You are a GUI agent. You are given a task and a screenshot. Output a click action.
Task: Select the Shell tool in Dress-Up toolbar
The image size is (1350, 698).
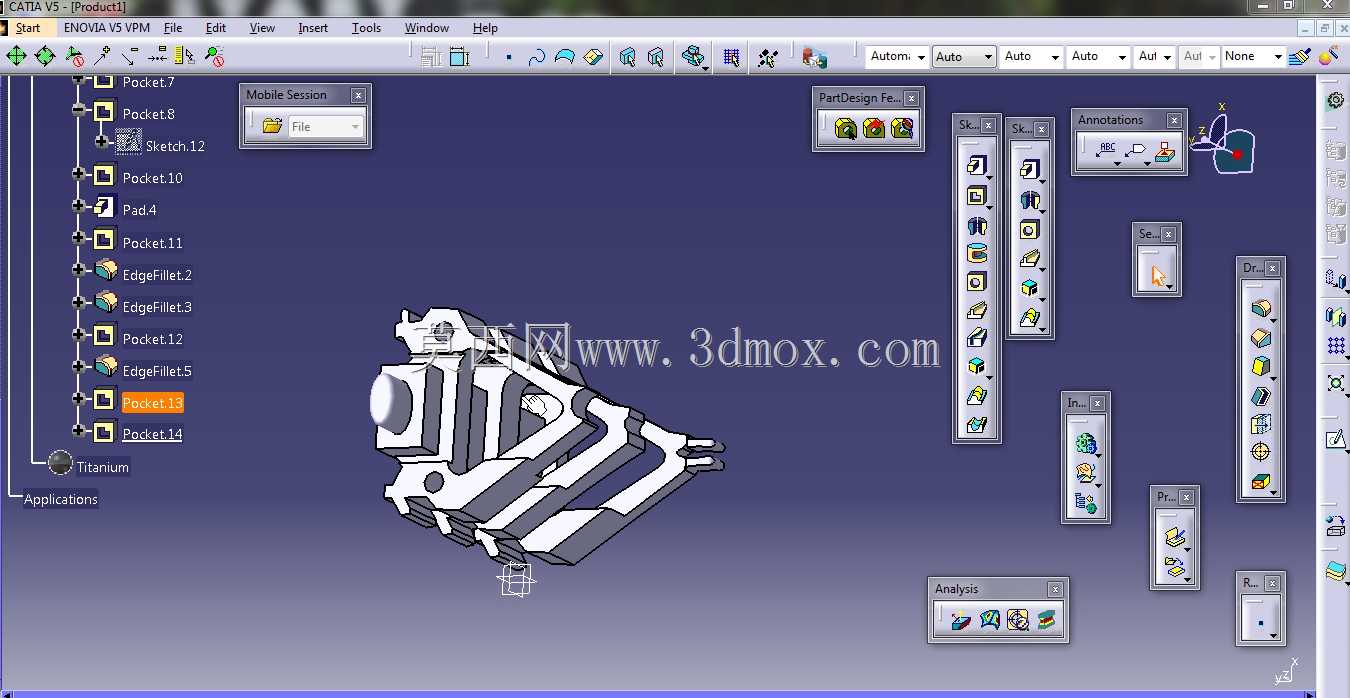pos(1261,396)
